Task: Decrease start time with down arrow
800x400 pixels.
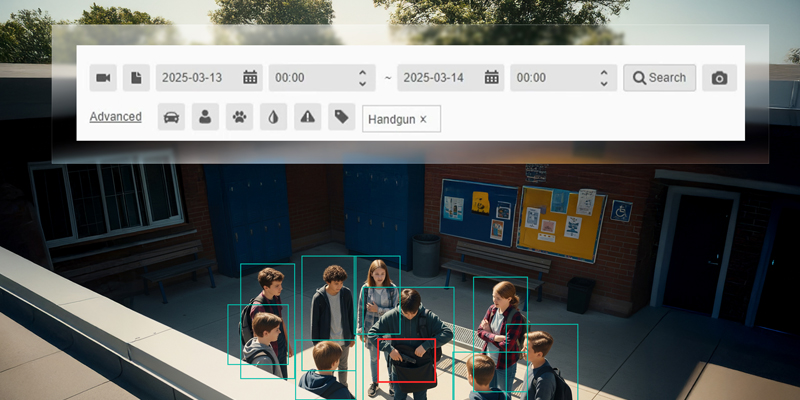Action: 362,83
